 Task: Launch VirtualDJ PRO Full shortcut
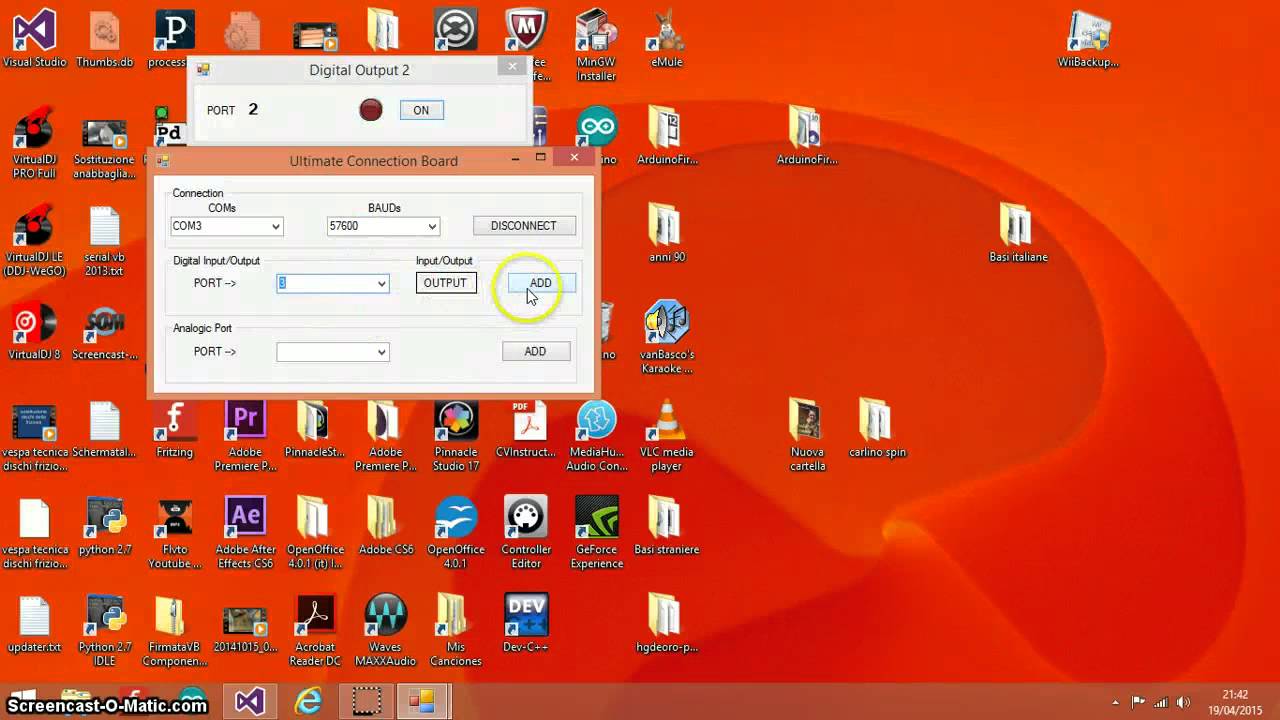34,144
